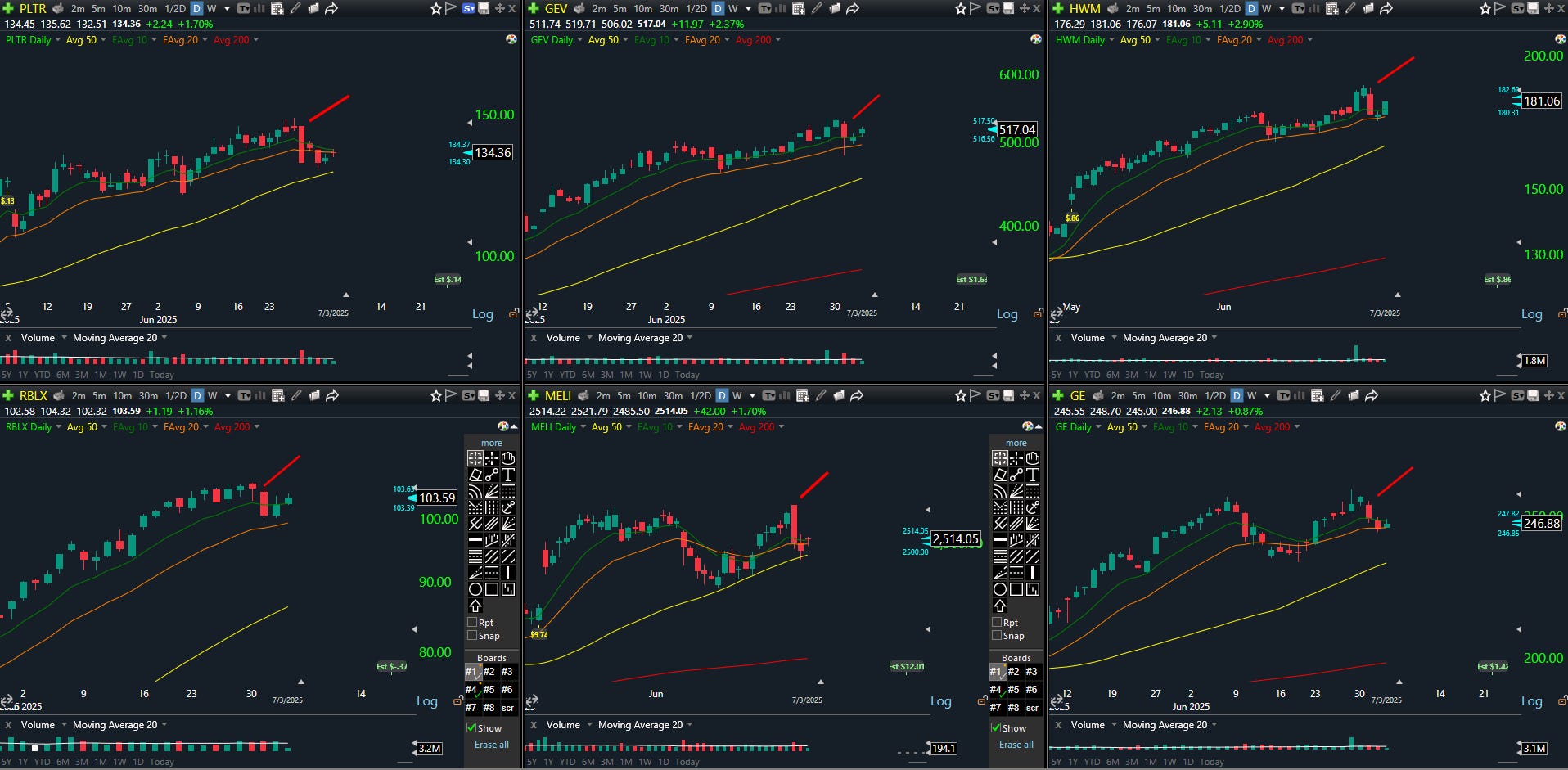Select the eraser tool in RBLX drawing palette
Image resolution: width=1568 pixels, height=770 pixels.
point(475,475)
